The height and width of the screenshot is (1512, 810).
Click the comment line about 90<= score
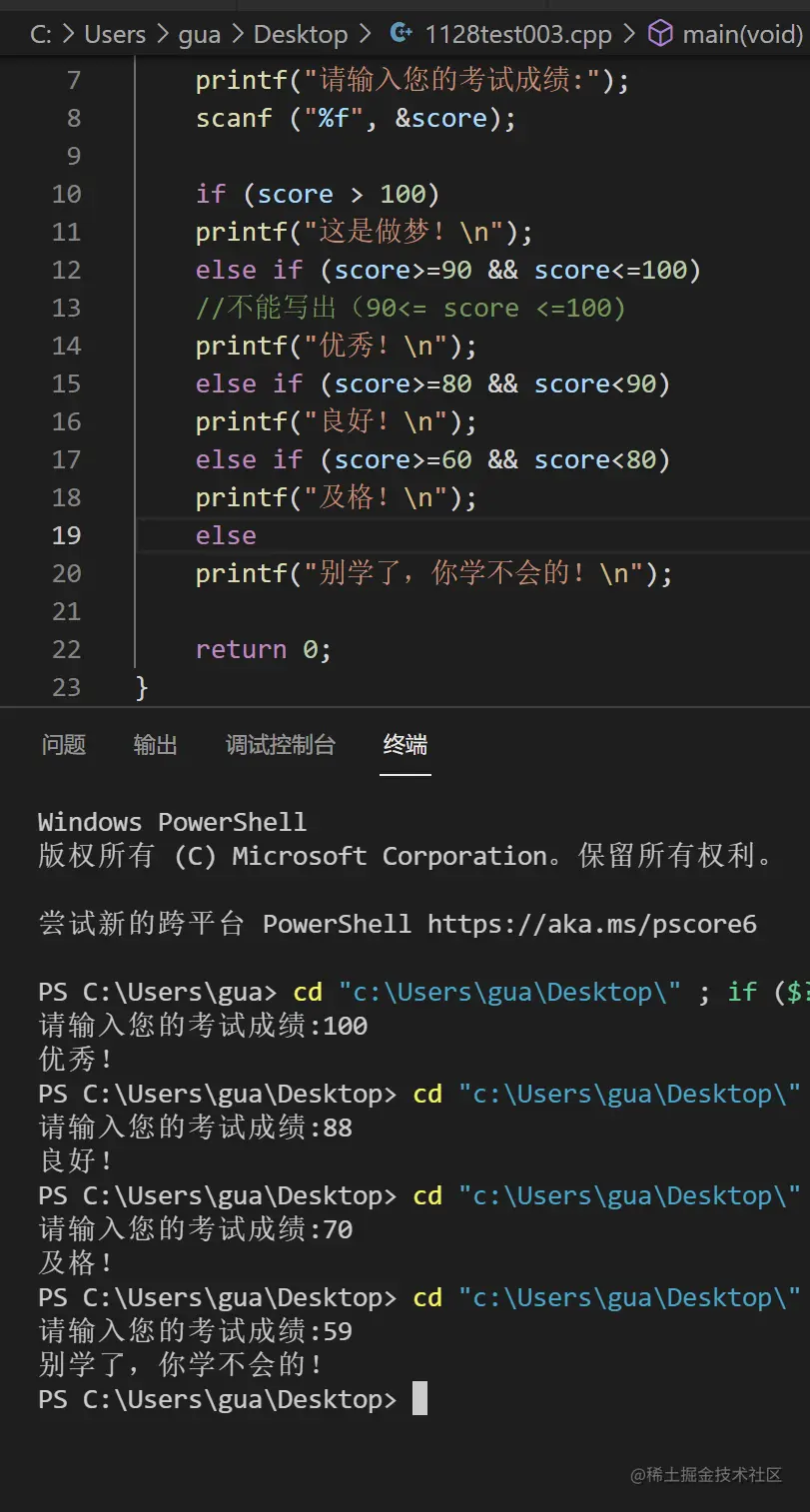click(410, 308)
